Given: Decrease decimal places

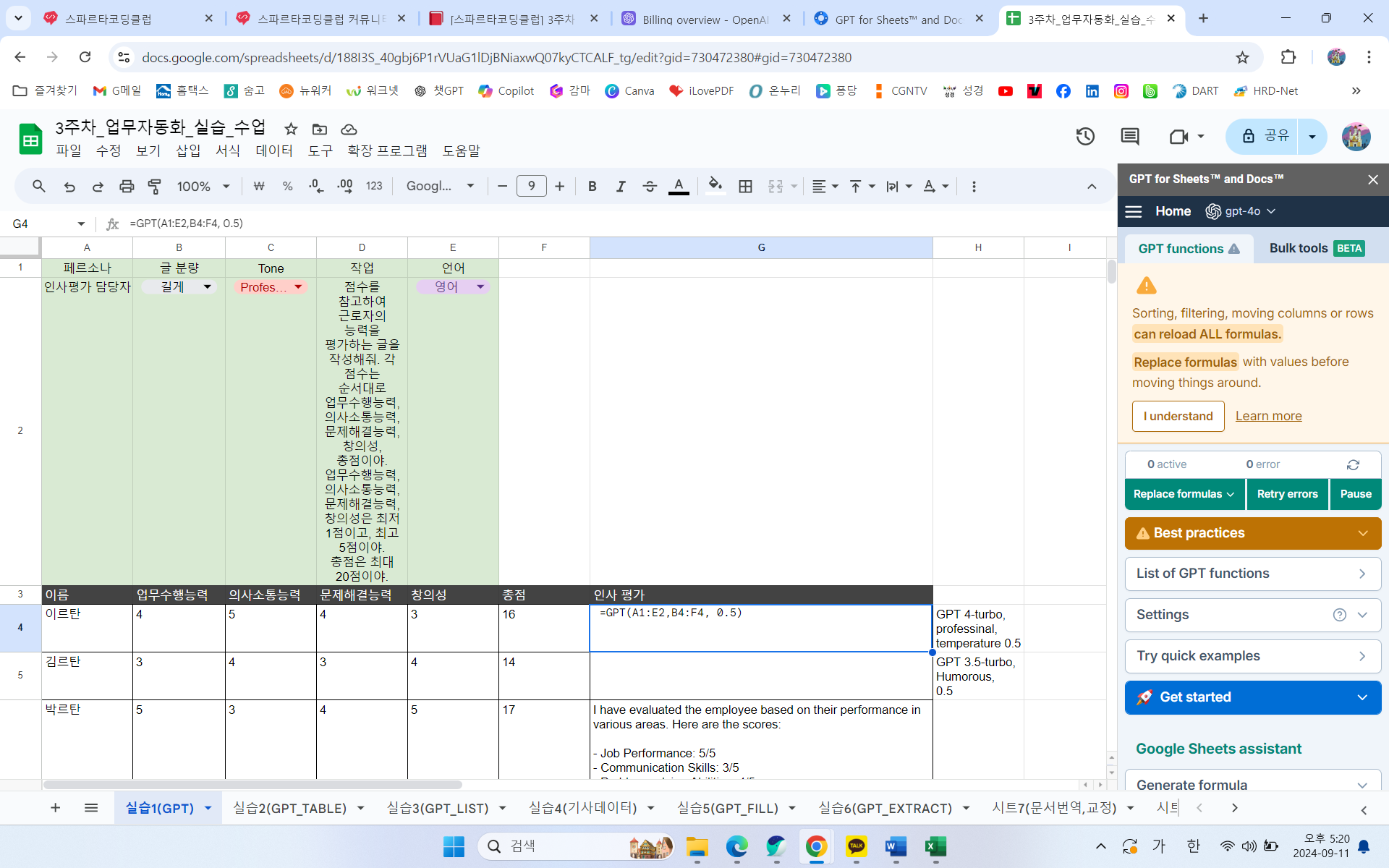Looking at the screenshot, I should 316,187.
